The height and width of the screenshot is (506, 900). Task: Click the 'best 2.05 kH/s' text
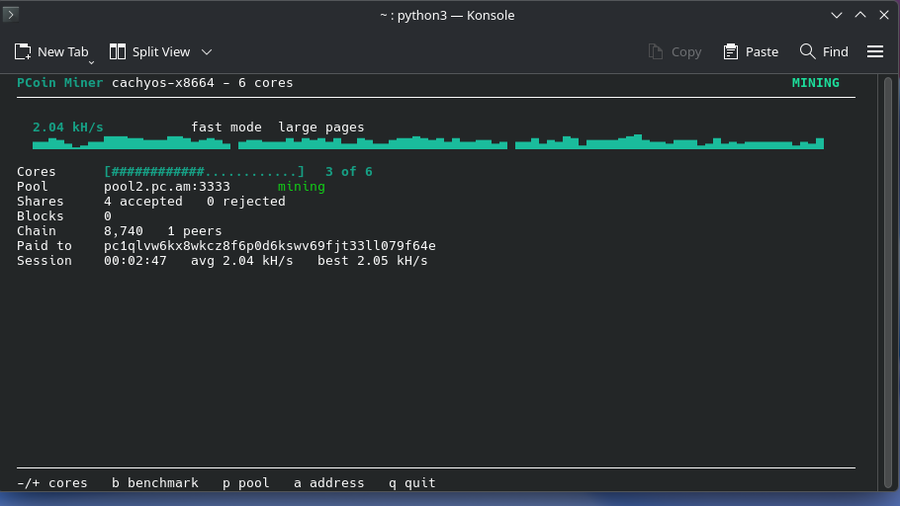coord(373,260)
